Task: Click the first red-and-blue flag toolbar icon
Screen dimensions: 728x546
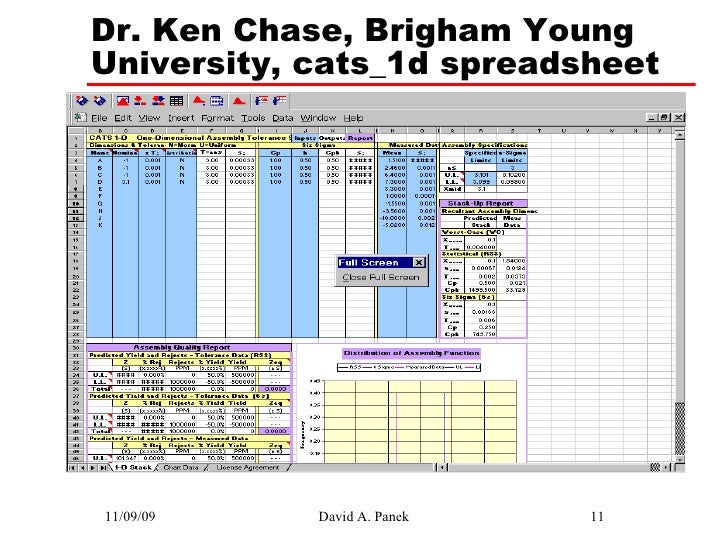Action: [261, 101]
